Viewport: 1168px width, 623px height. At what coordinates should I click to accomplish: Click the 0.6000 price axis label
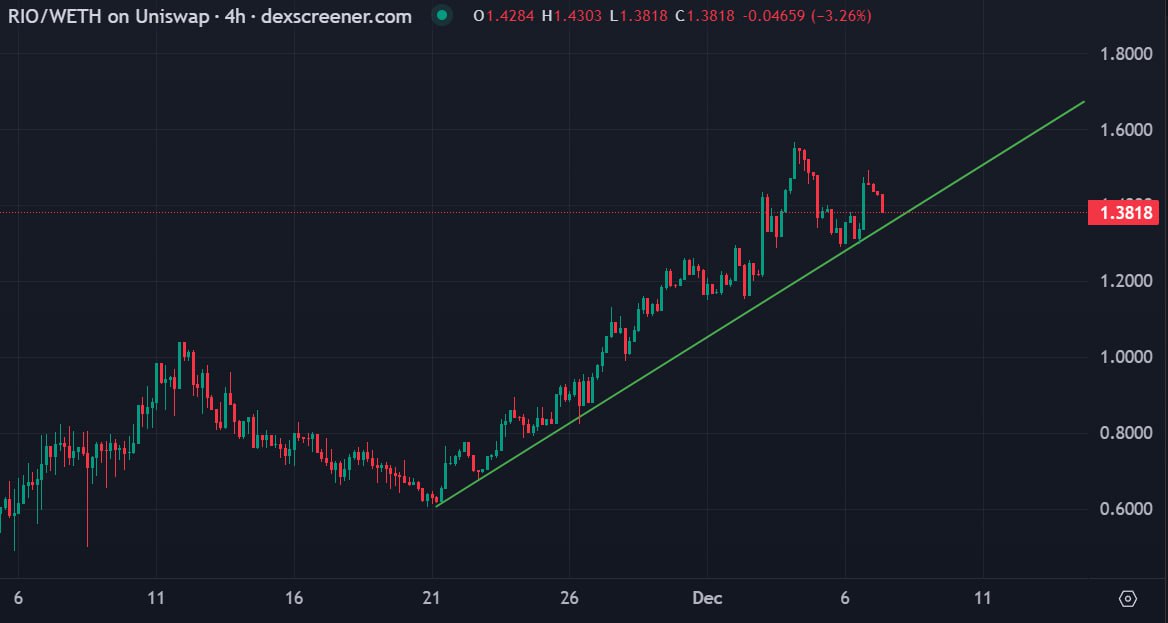coord(1126,510)
